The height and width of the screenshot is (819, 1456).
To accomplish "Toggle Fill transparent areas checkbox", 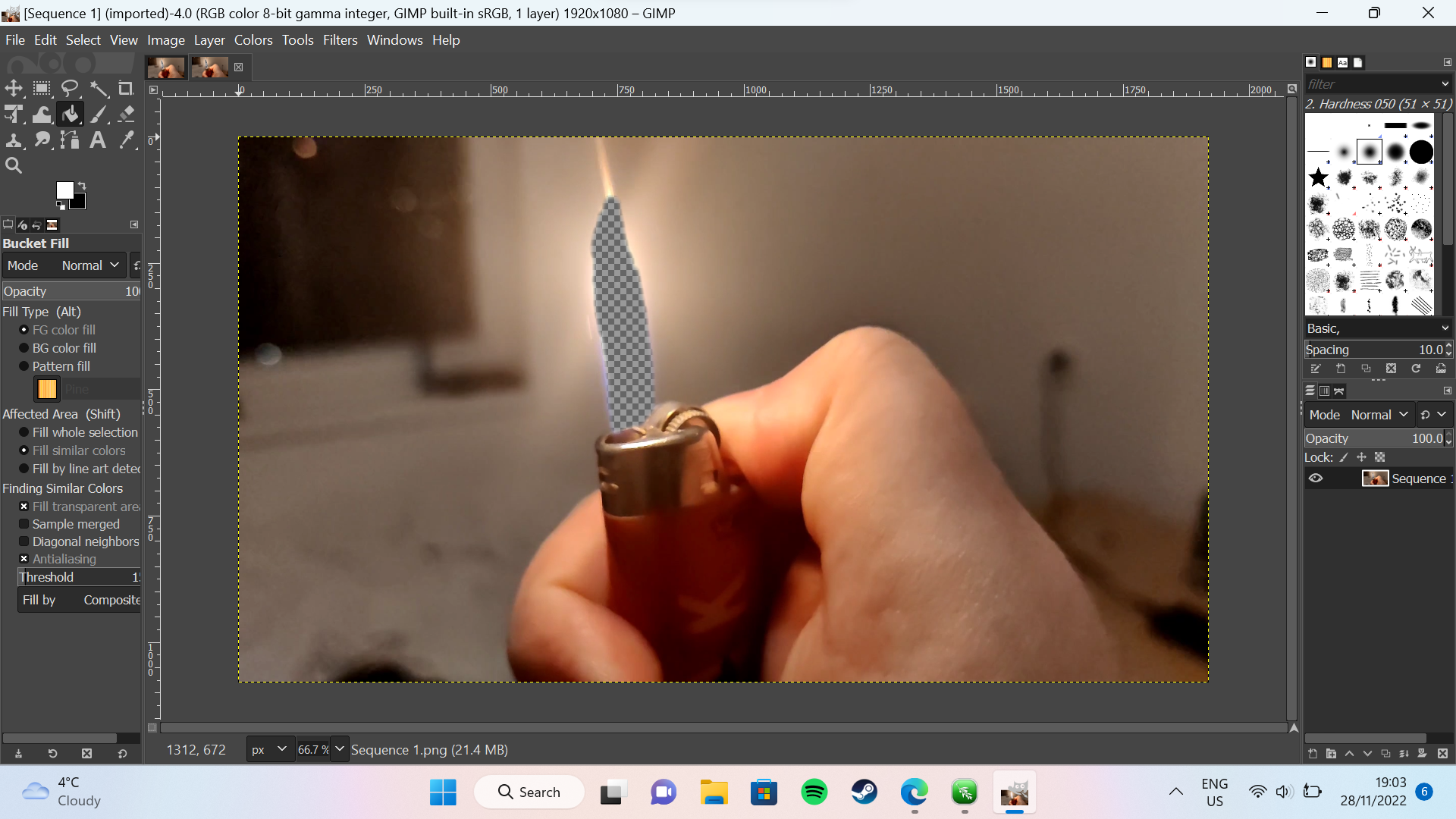I will (24, 507).
